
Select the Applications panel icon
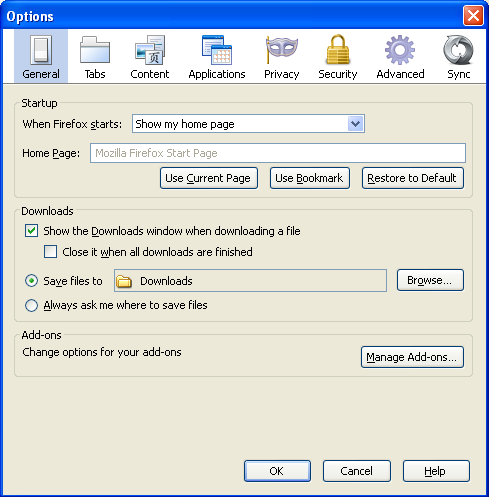pyautogui.click(x=217, y=50)
